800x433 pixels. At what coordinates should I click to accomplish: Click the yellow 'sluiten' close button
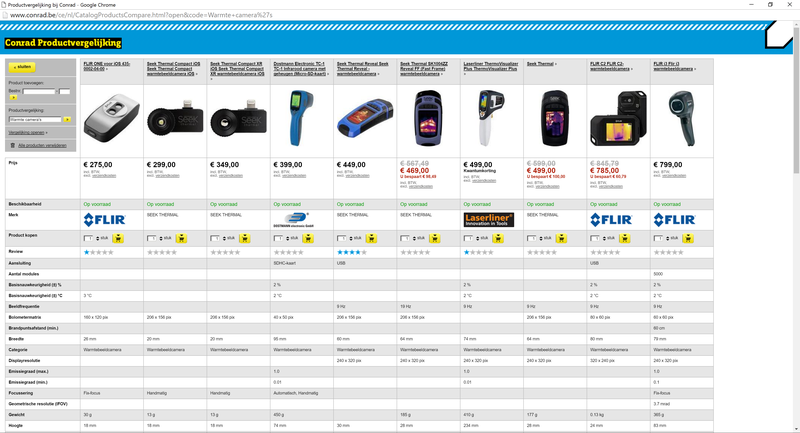click(x=22, y=68)
